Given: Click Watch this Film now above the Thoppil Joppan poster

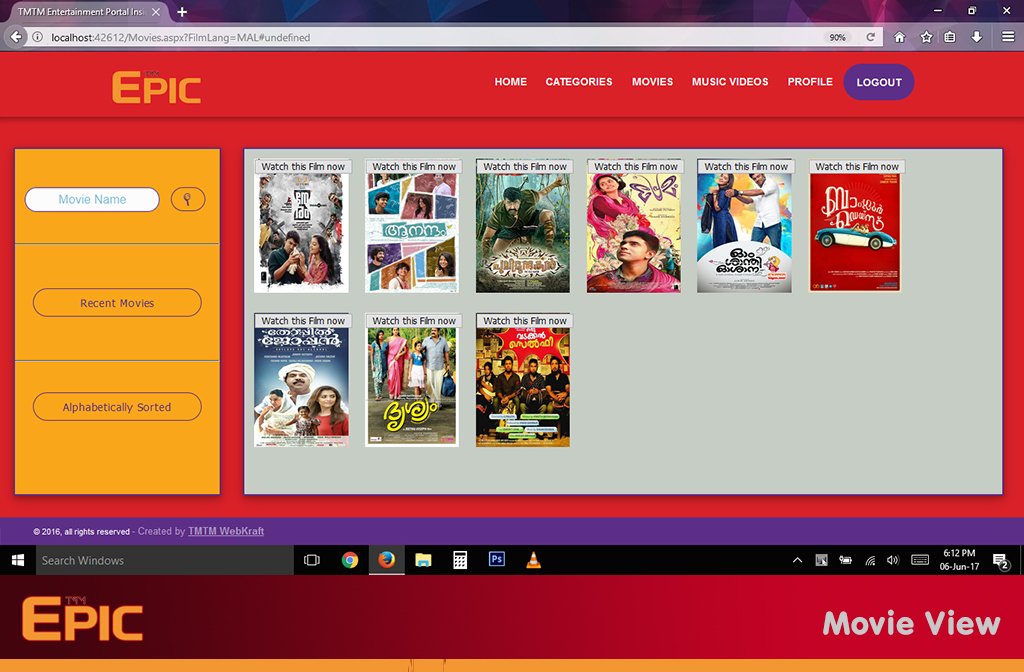Looking at the screenshot, I should 303,321.
